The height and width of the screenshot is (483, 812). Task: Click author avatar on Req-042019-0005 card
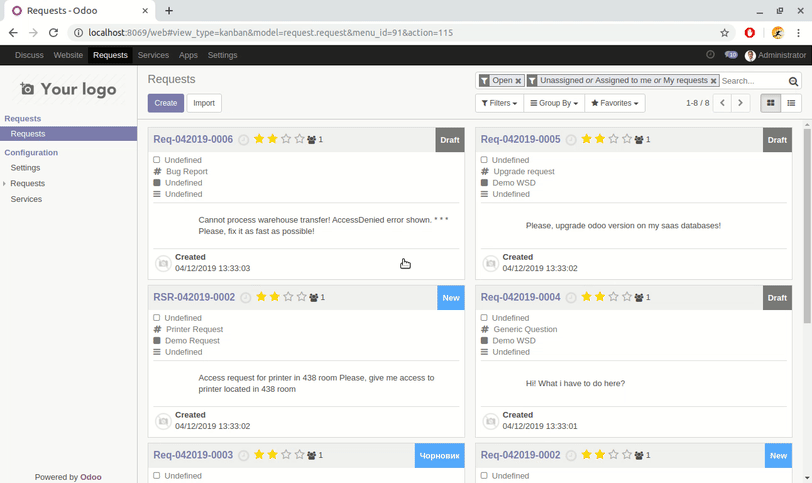point(490,264)
